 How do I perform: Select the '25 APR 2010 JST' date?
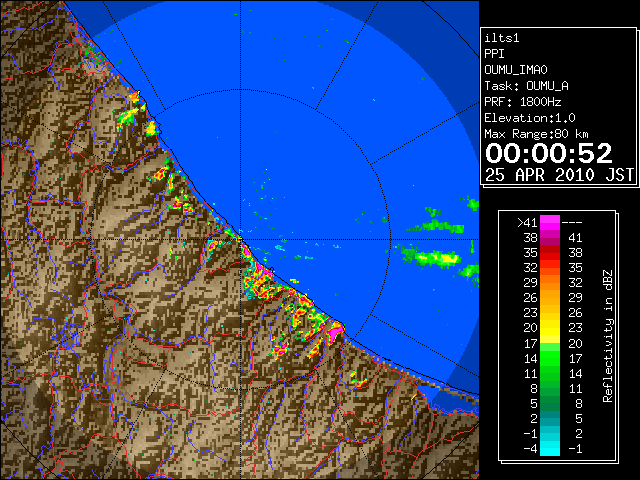559,175
